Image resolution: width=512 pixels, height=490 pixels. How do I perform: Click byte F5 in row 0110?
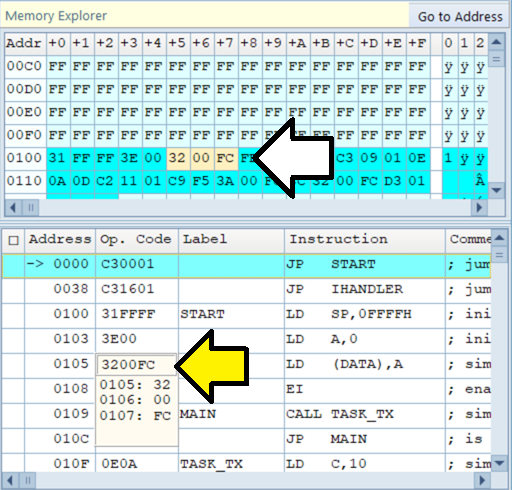coord(202,181)
